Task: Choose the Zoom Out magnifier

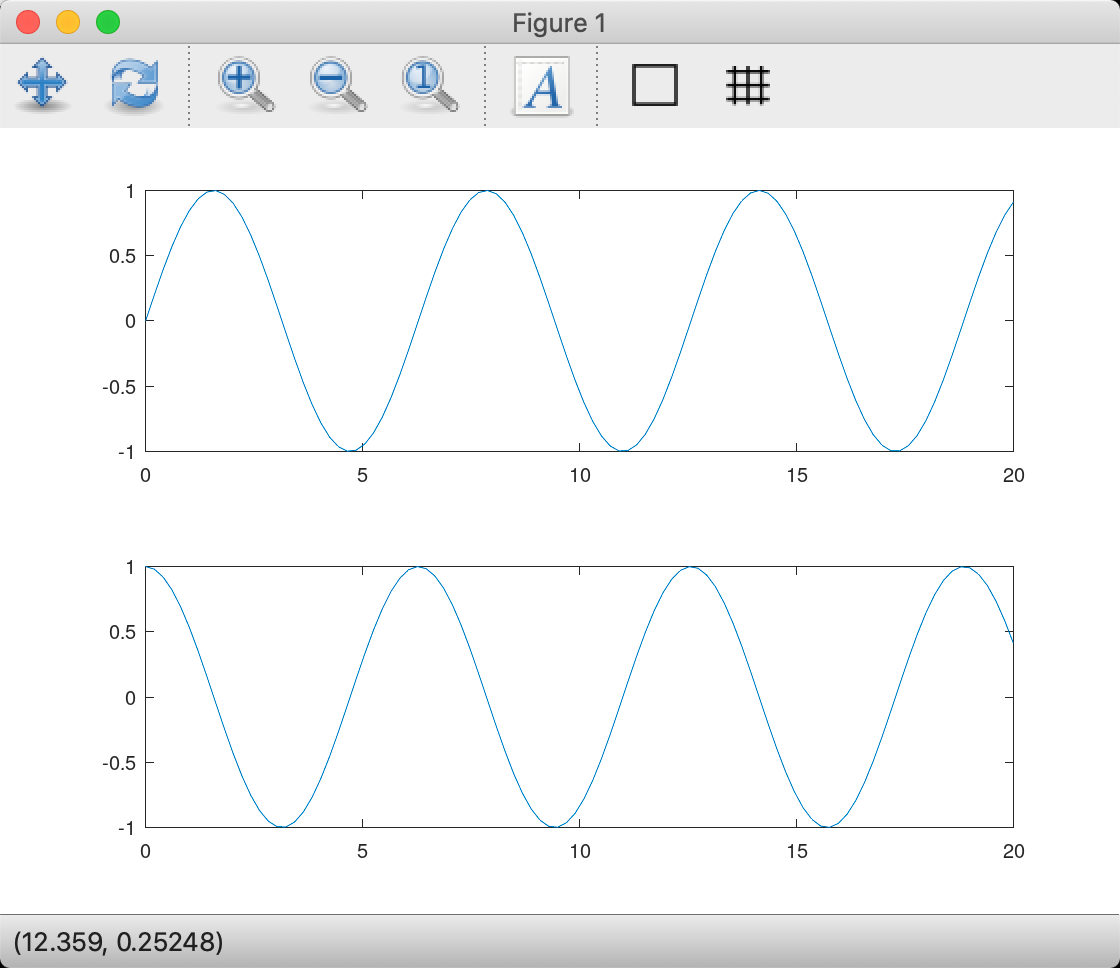Action: point(337,86)
